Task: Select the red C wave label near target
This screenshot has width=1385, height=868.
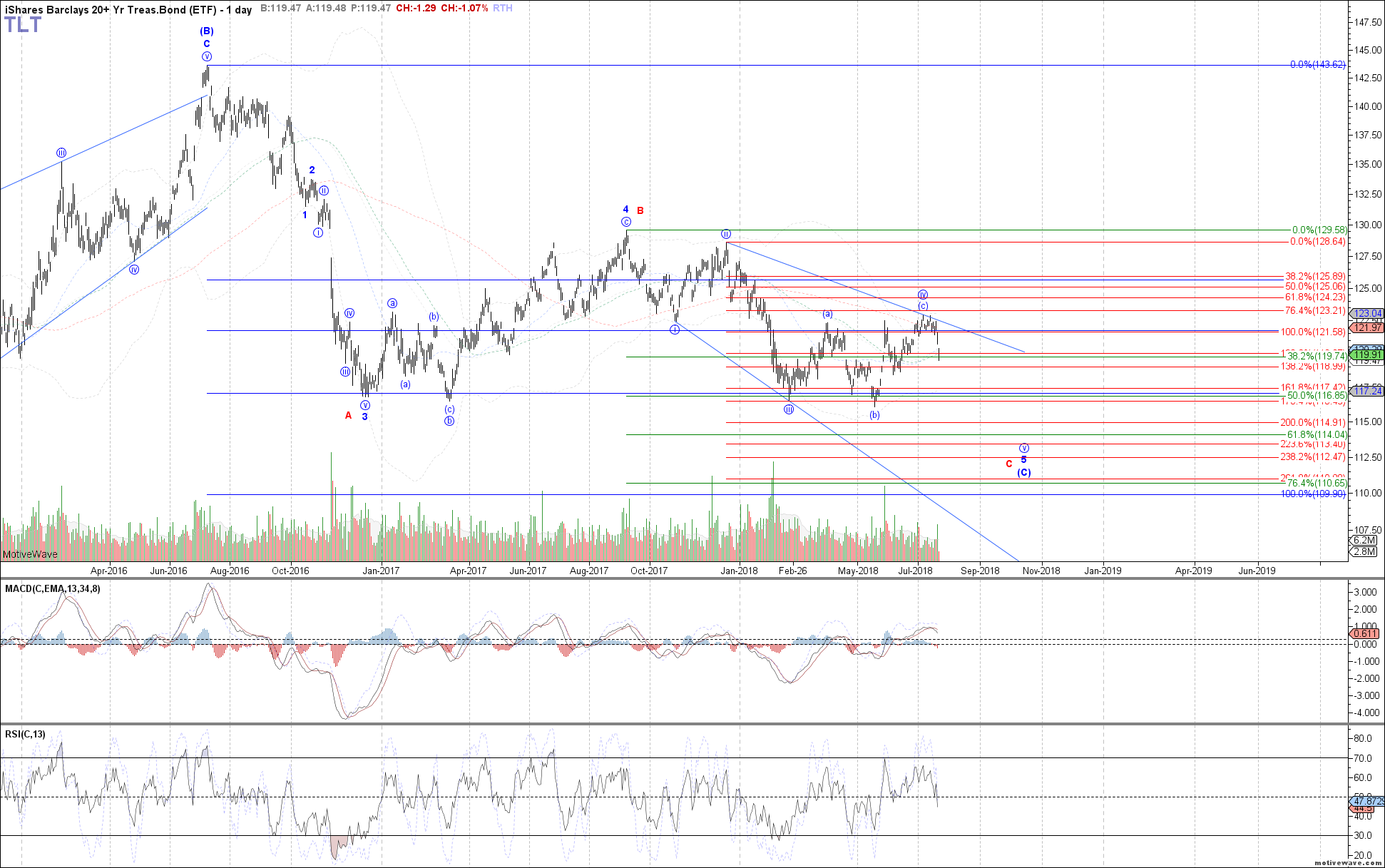Action: 1009,464
